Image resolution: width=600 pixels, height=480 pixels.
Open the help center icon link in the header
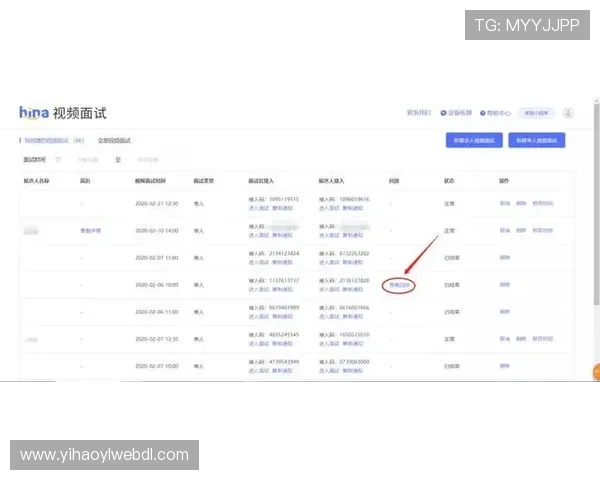point(495,113)
